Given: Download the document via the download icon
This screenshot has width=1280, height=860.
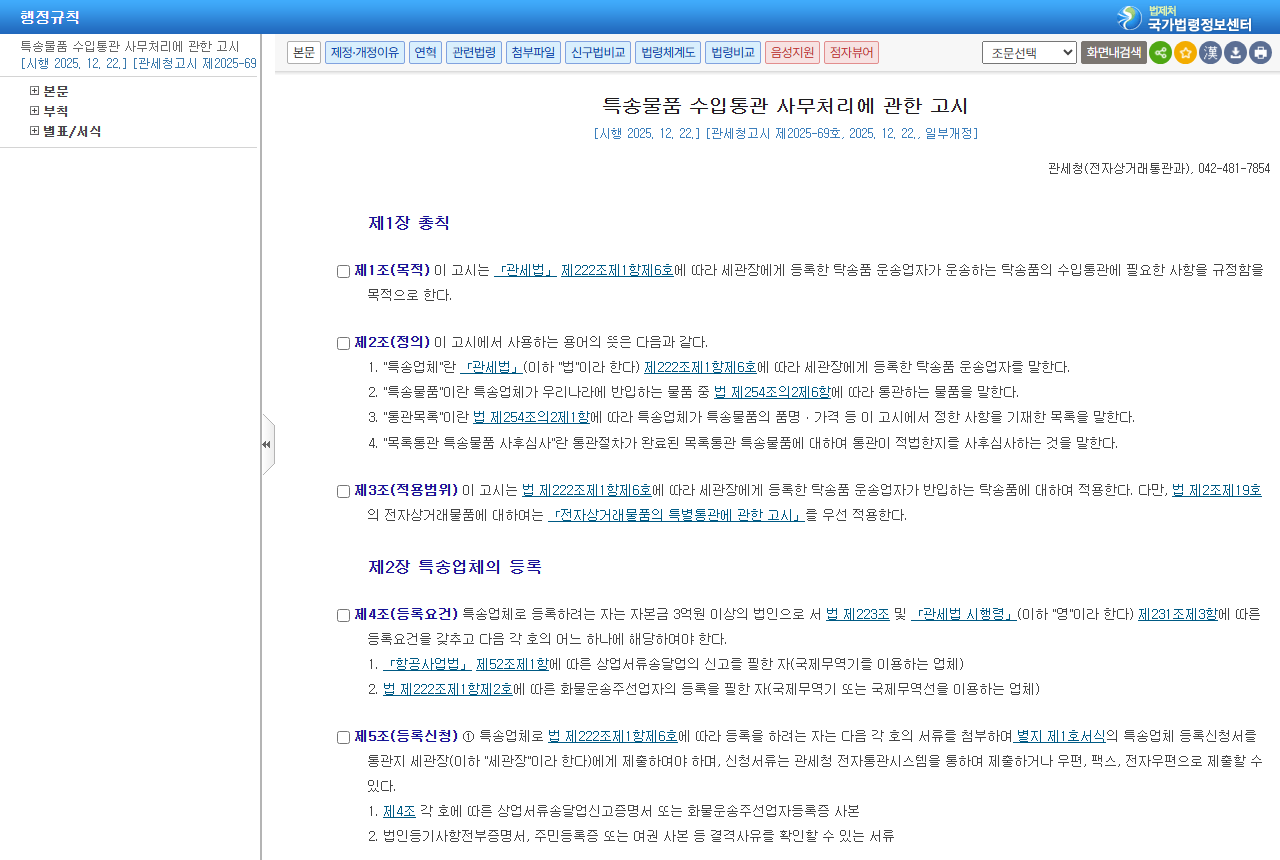Looking at the screenshot, I should (x=1235, y=53).
